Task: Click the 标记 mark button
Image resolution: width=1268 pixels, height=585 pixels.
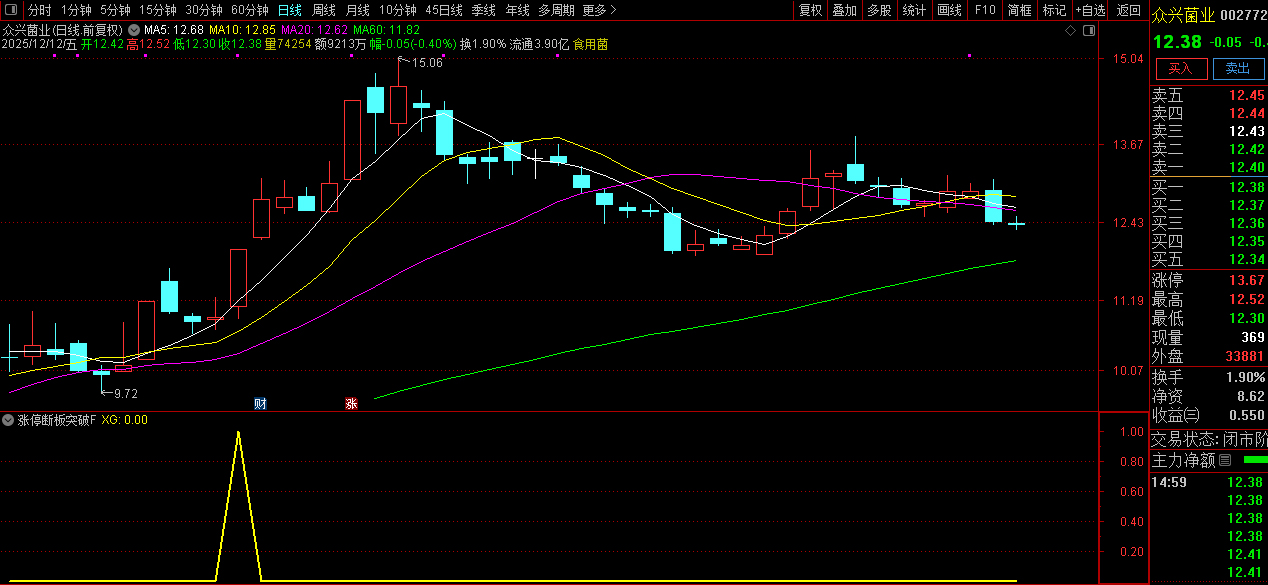Action: (1054, 10)
